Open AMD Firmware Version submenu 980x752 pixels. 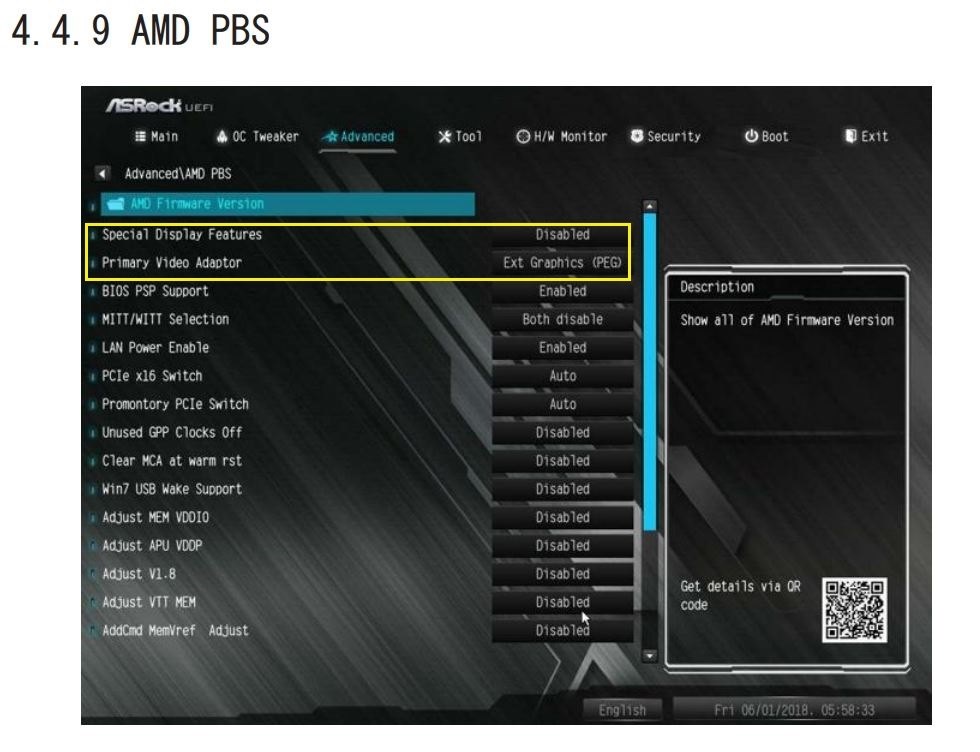(x=288, y=204)
